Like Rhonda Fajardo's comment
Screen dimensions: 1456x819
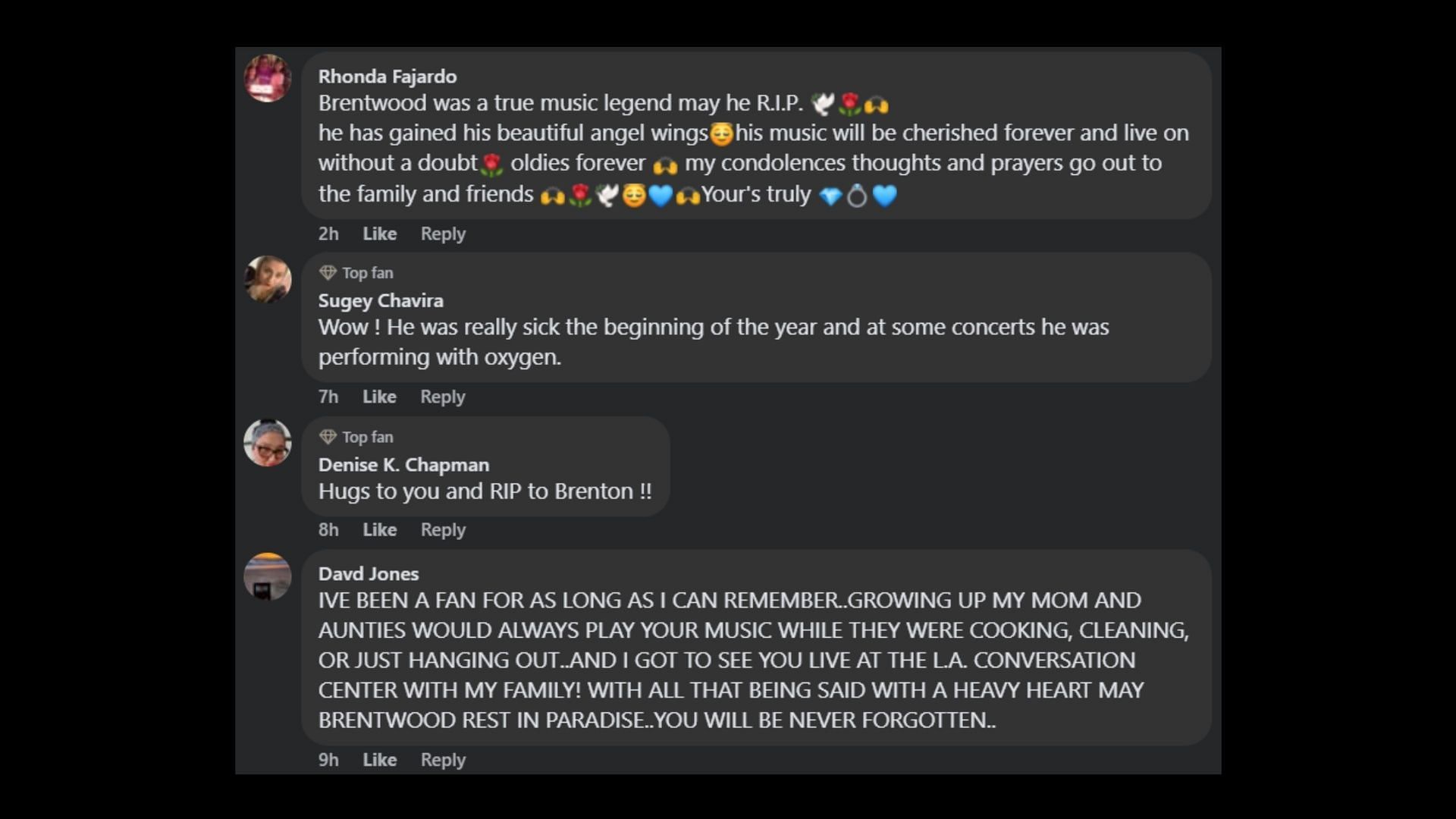pyautogui.click(x=379, y=234)
